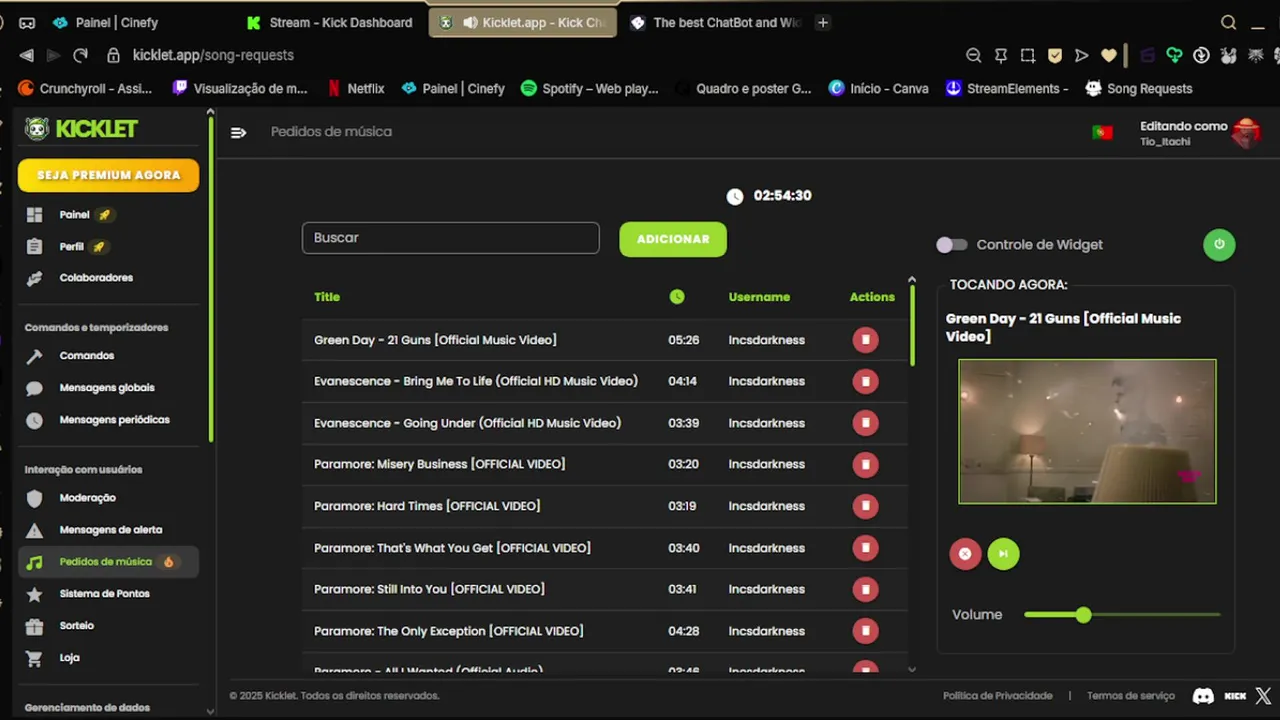Zoom out using browser magnifier icon
1280x720 pixels.
tap(973, 55)
